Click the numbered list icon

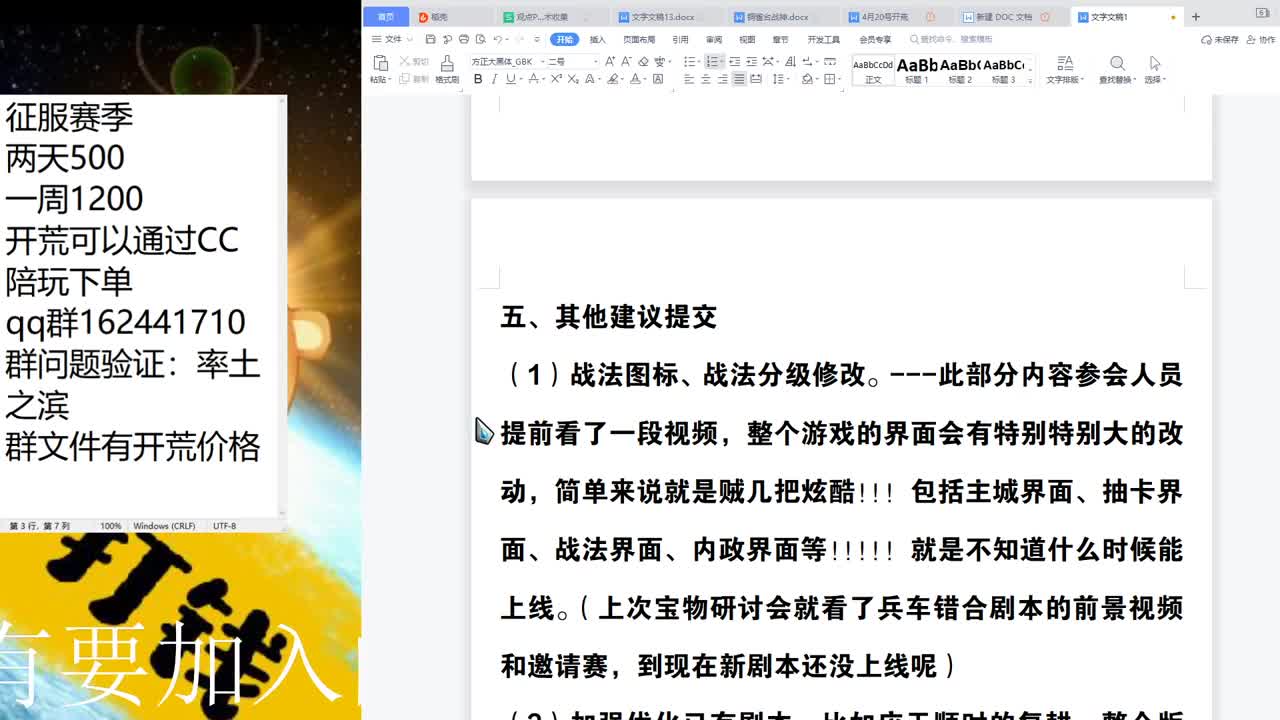(x=712, y=61)
